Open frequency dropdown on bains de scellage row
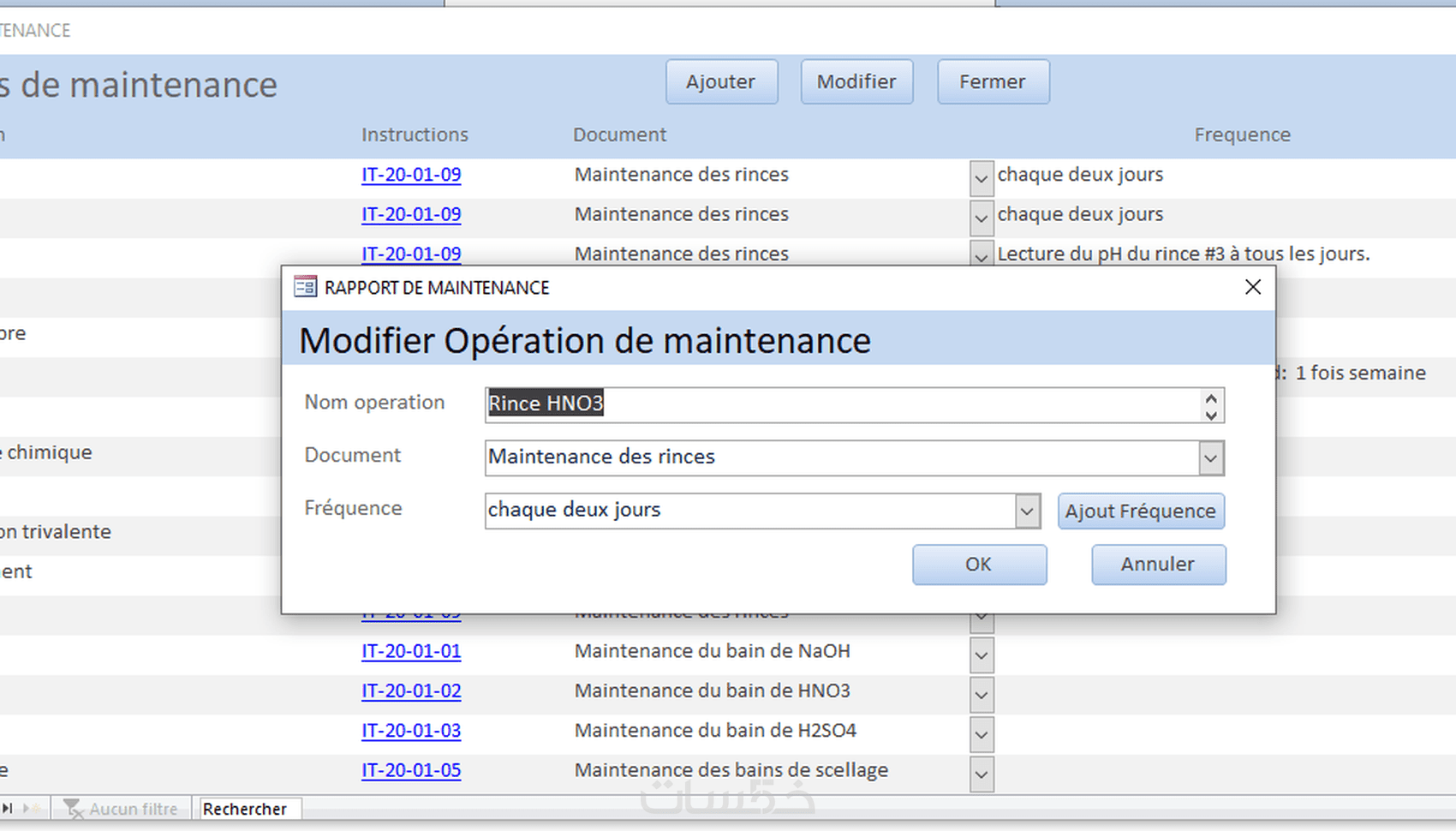The image size is (1456, 831). (x=982, y=774)
